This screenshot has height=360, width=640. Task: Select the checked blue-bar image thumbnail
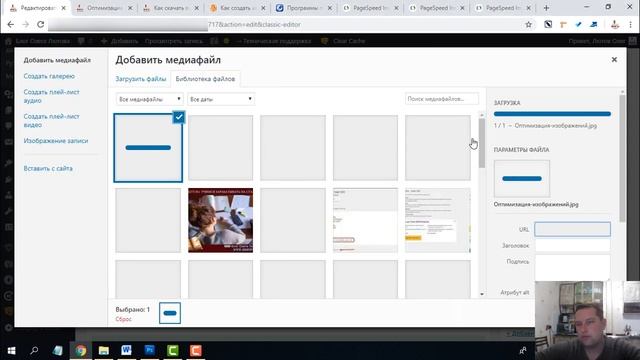[148, 148]
